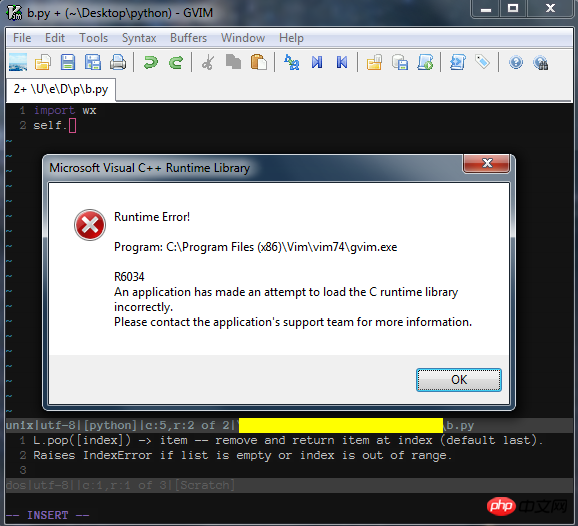The width and height of the screenshot is (578, 526).
Task: Load a session via the toolbar
Action: [x=374, y=62]
